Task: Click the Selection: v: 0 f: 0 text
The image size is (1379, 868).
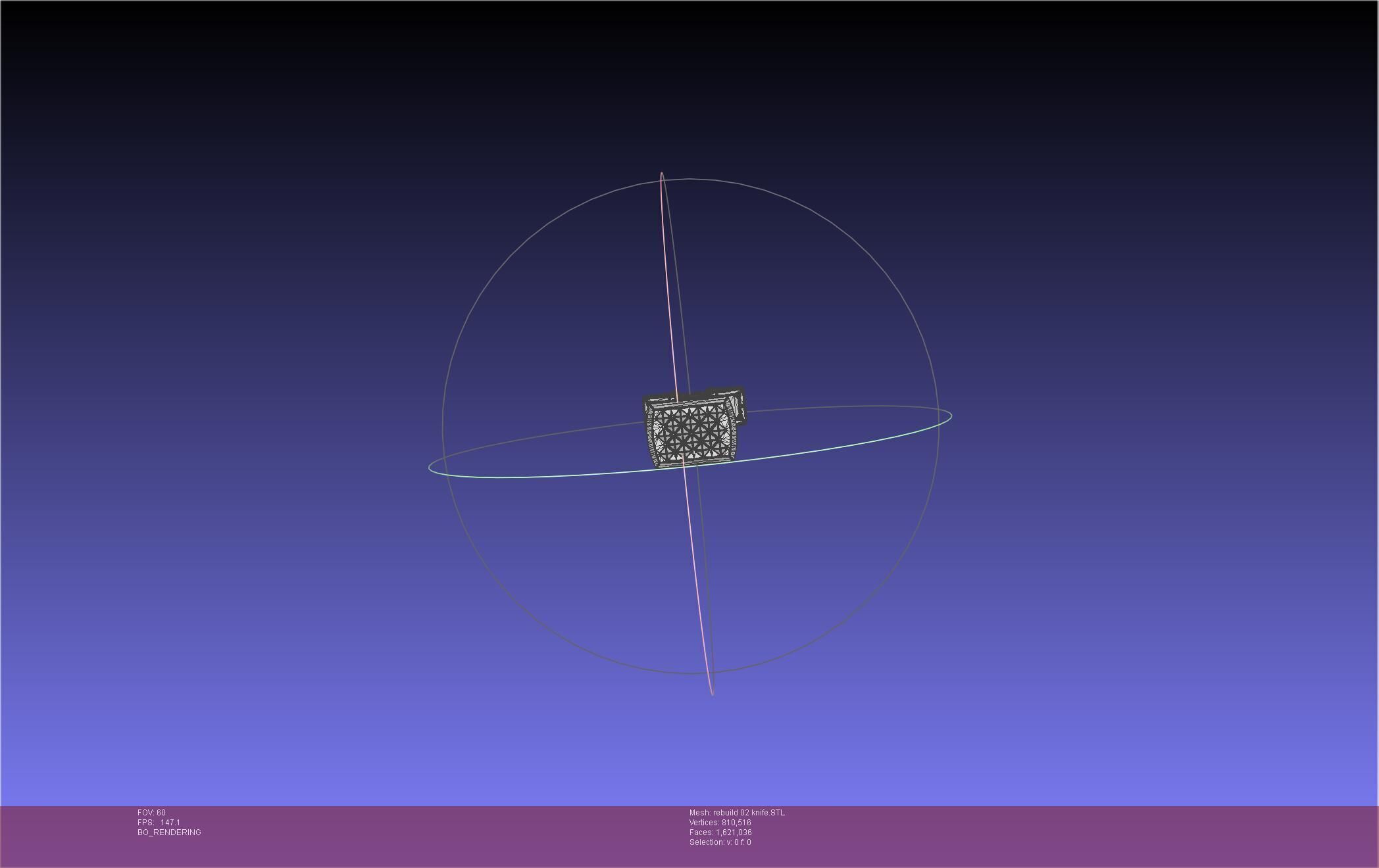Action: [720, 842]
